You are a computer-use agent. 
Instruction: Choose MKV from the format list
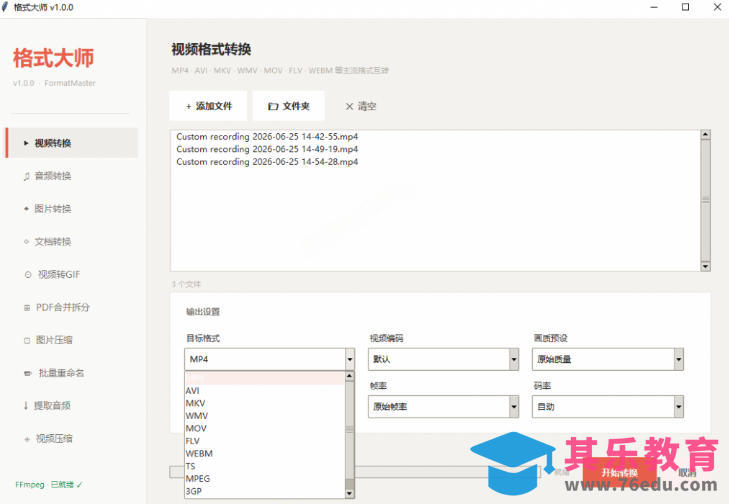(x=265, y=403)
